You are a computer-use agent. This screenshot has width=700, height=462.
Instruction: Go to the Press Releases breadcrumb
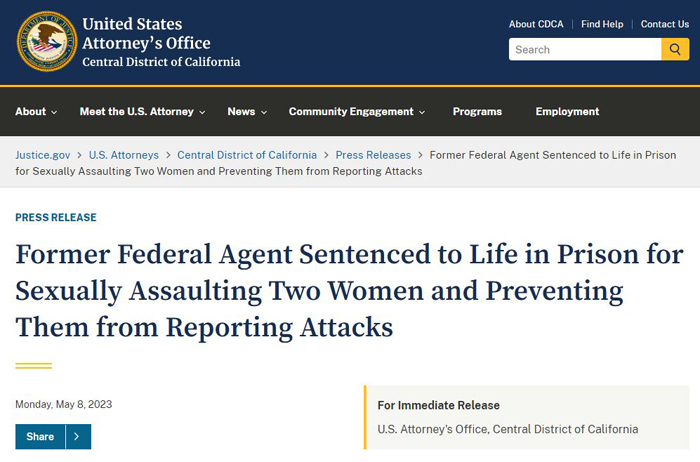click(373, 155)
